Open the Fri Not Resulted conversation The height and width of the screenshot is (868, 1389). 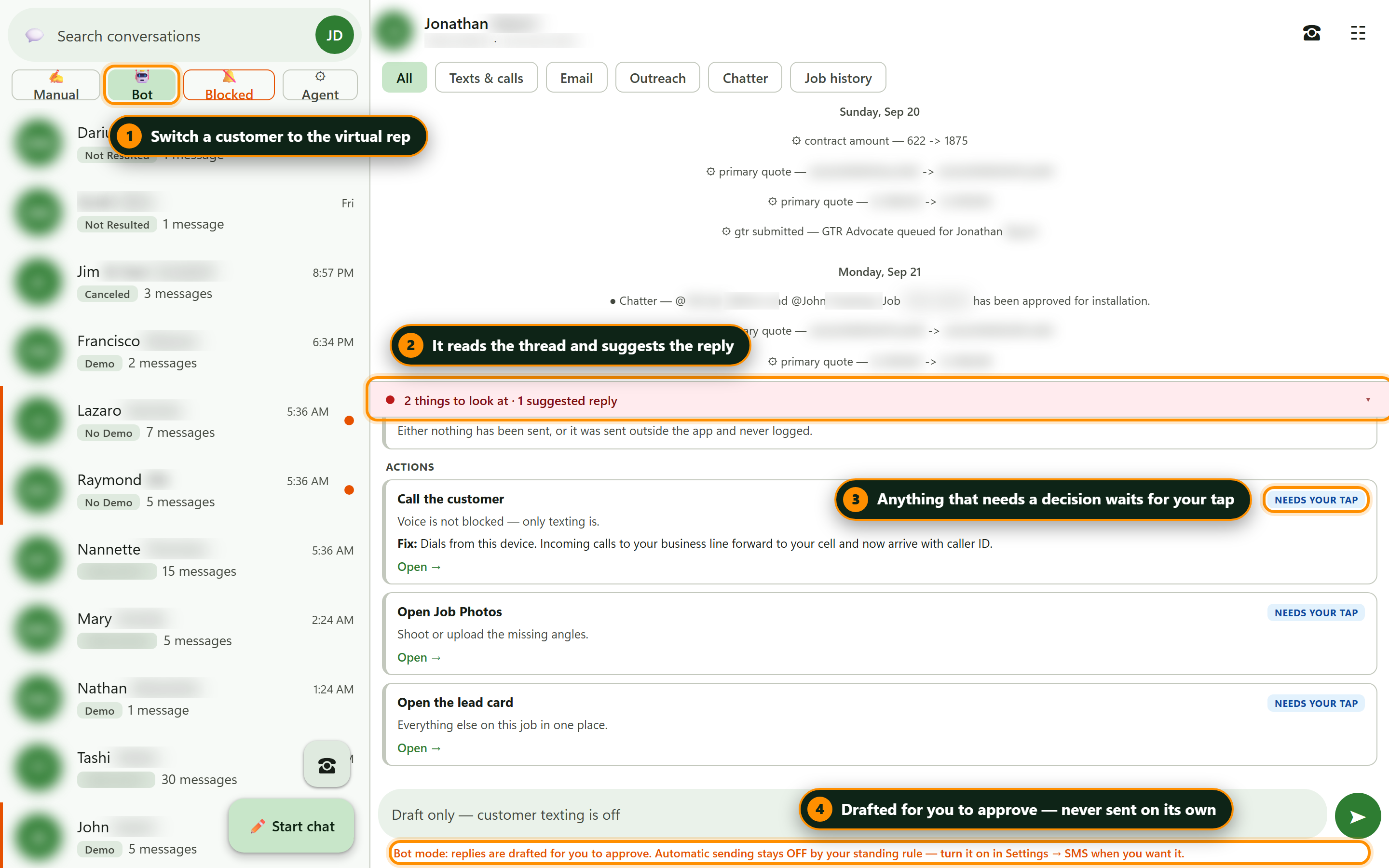tap(185, 212)
